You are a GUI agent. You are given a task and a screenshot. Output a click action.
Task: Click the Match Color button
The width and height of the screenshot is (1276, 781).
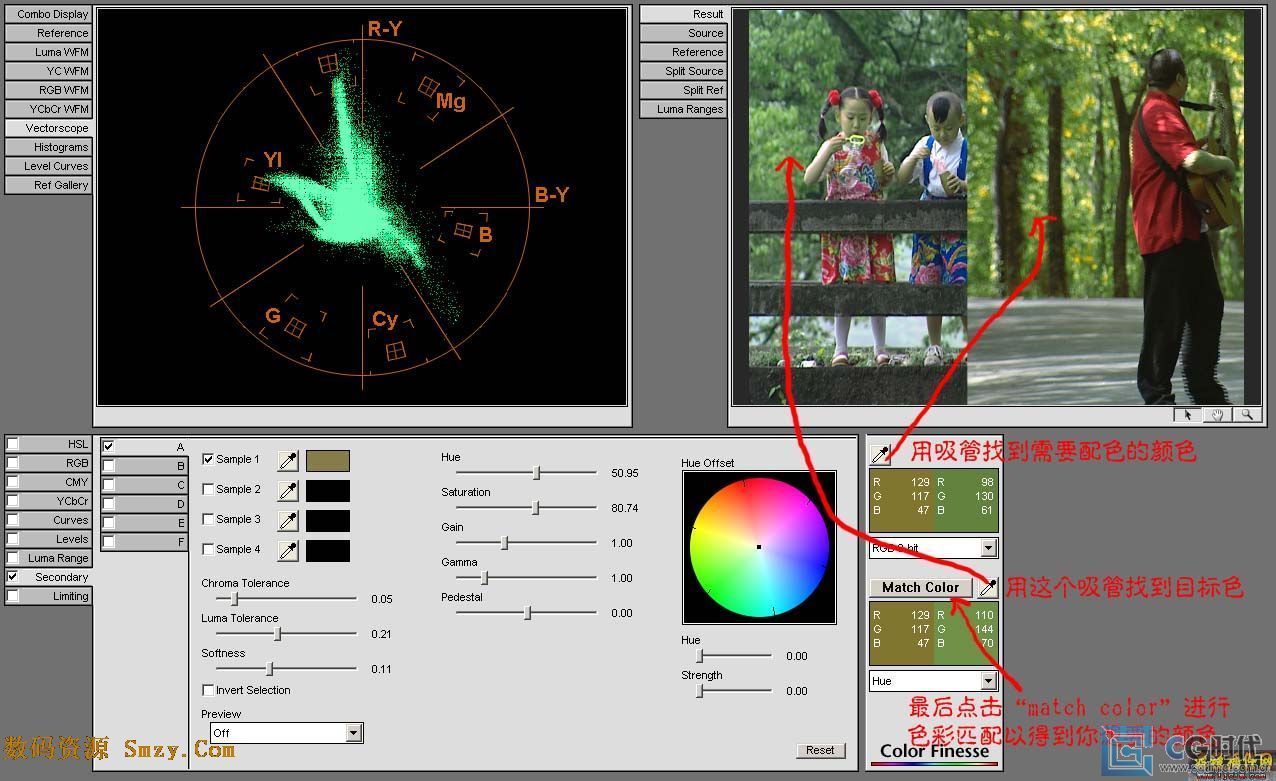921,587
